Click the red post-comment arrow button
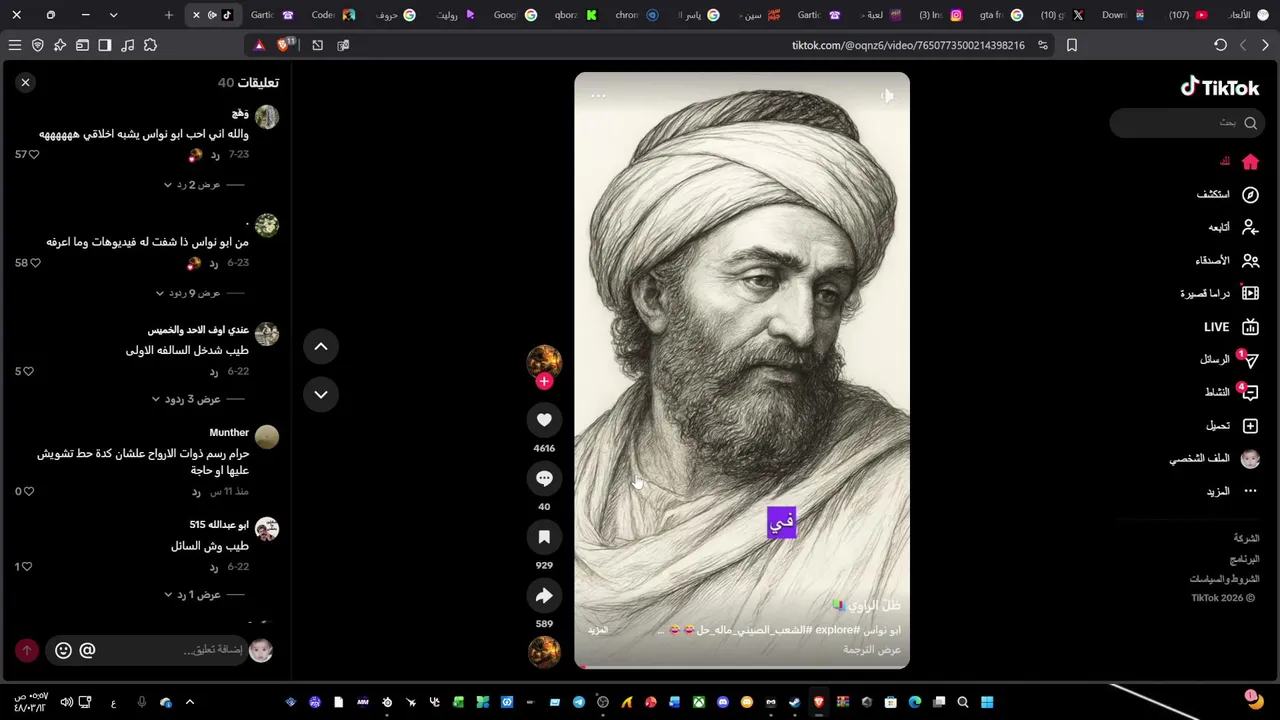 pyautogui.click(x=27, y=651)
